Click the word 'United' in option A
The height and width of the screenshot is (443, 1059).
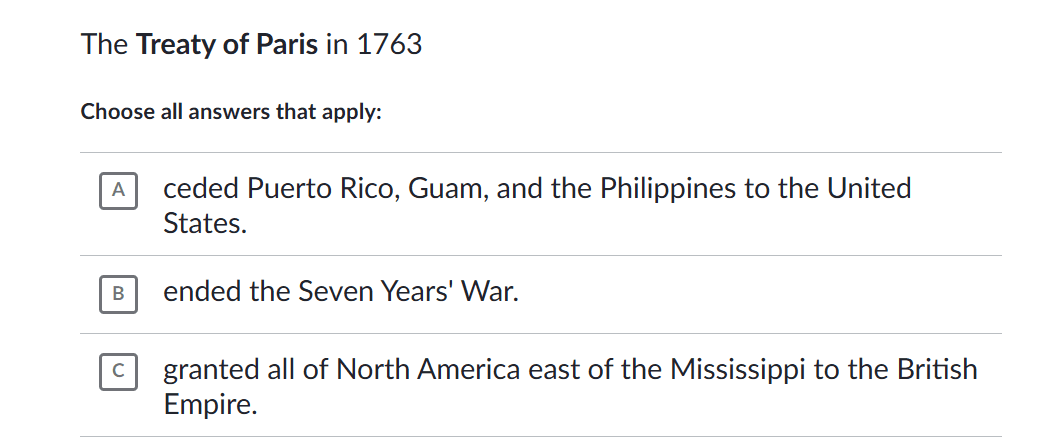tap(869, 188)
